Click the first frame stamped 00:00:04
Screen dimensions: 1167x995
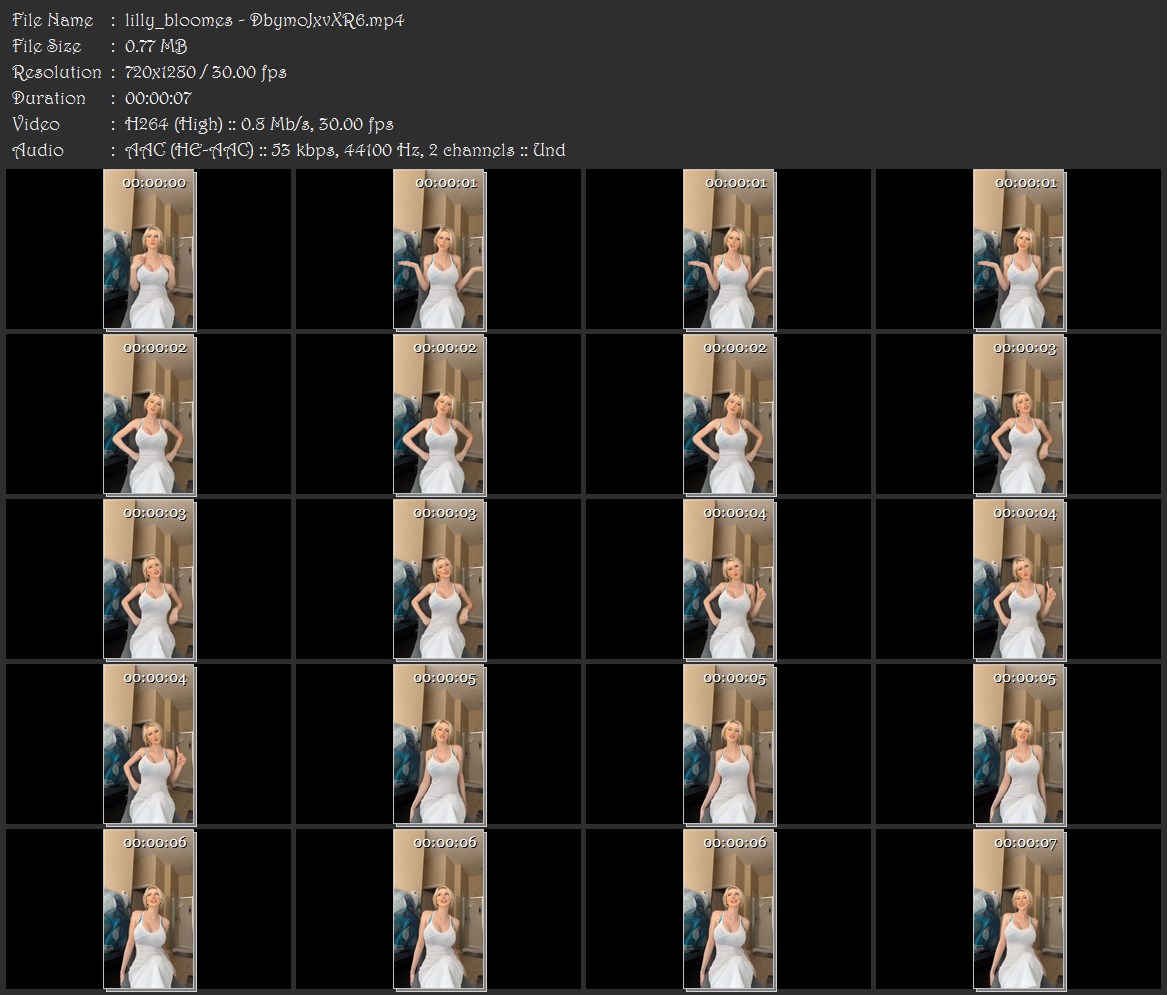click(x=729, y=579)
